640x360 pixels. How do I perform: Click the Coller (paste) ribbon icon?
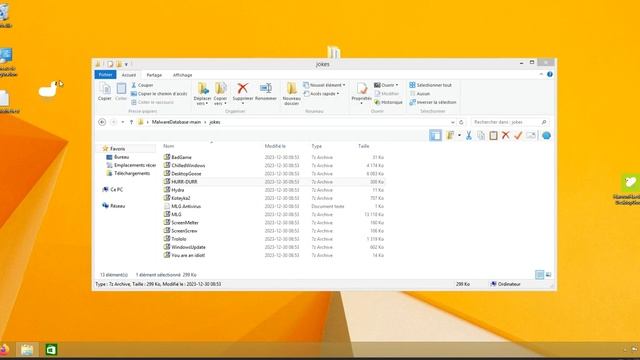[x=121, y=91]
